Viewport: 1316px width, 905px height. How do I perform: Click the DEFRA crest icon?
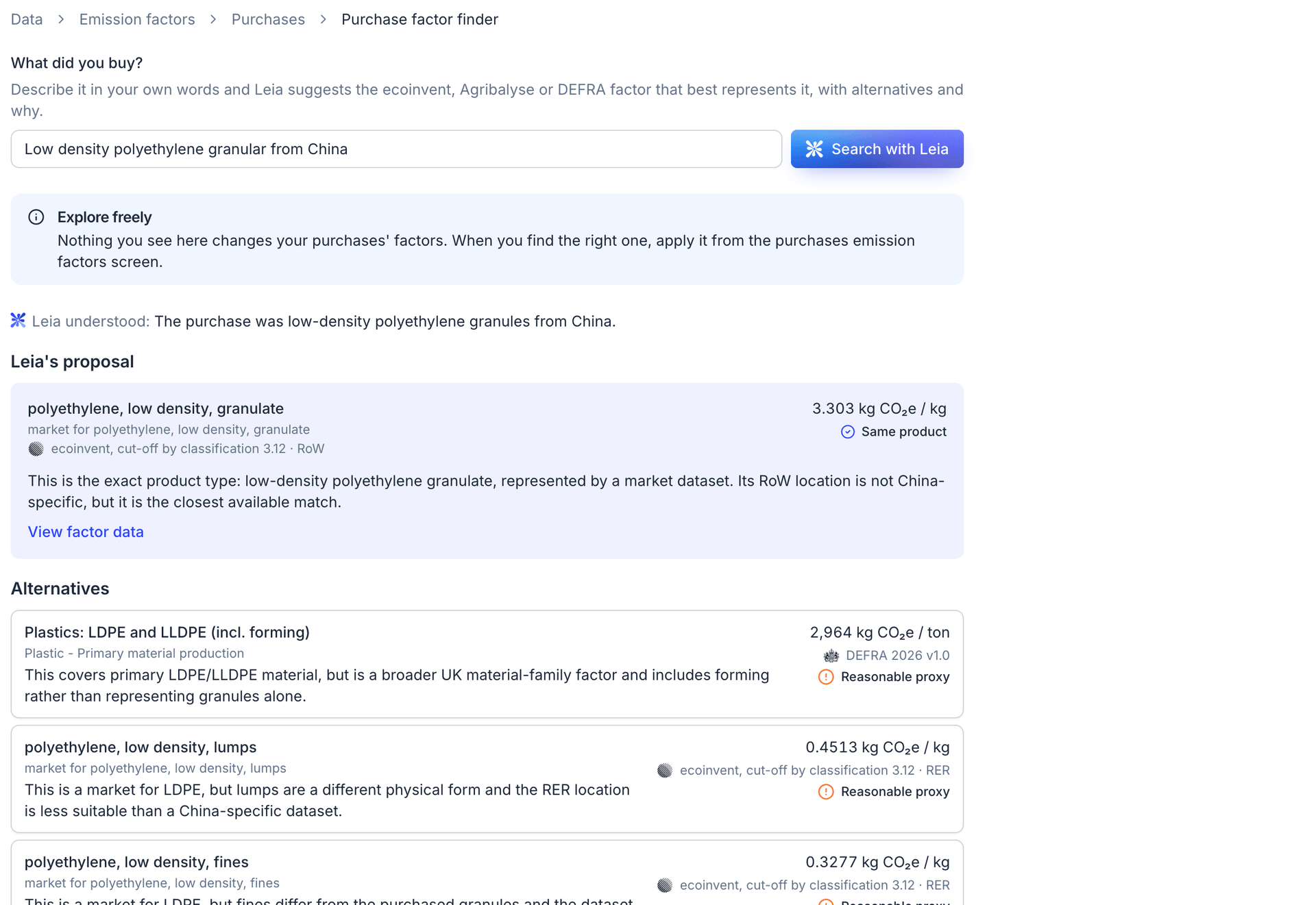click(831, 656)
